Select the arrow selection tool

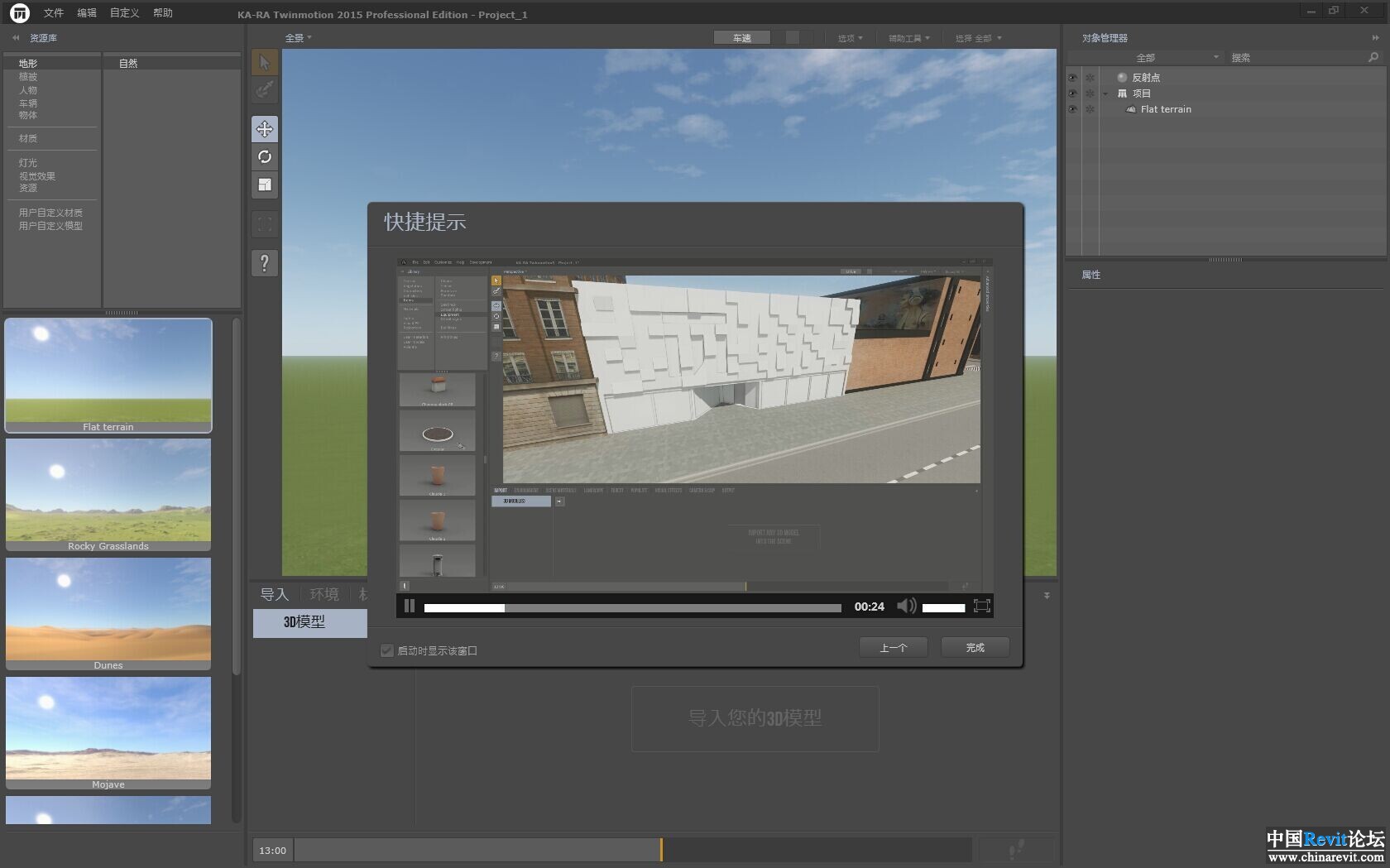point(265,62)
